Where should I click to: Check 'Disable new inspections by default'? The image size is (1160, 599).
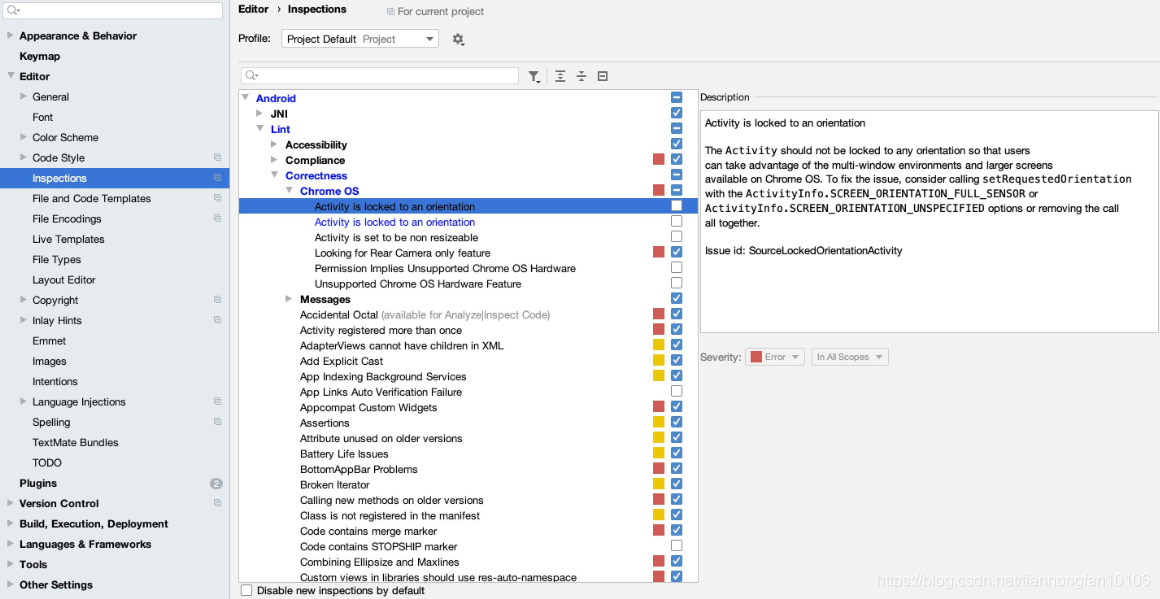246,590
